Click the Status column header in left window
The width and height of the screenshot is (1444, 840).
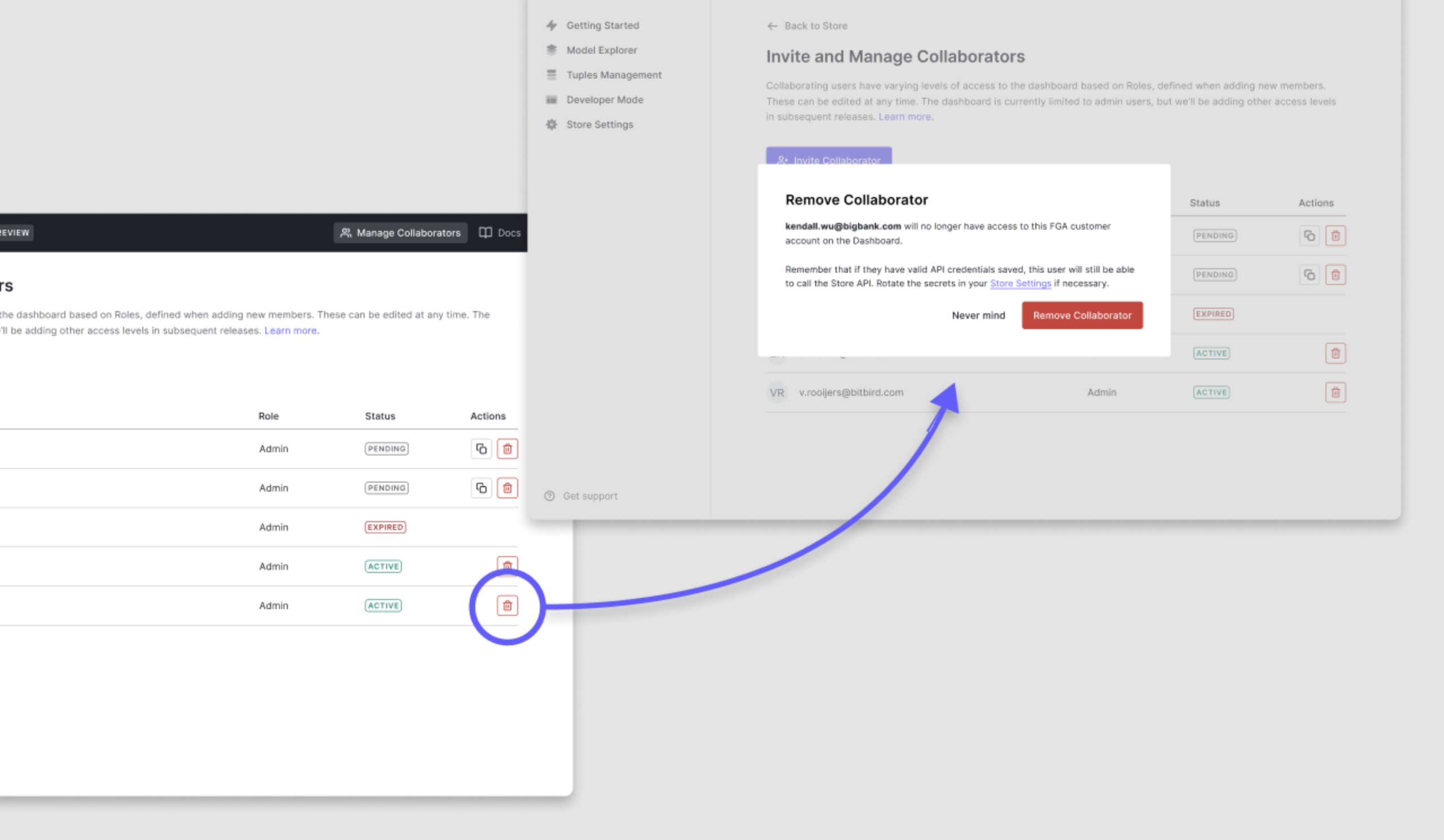(380, 416)
